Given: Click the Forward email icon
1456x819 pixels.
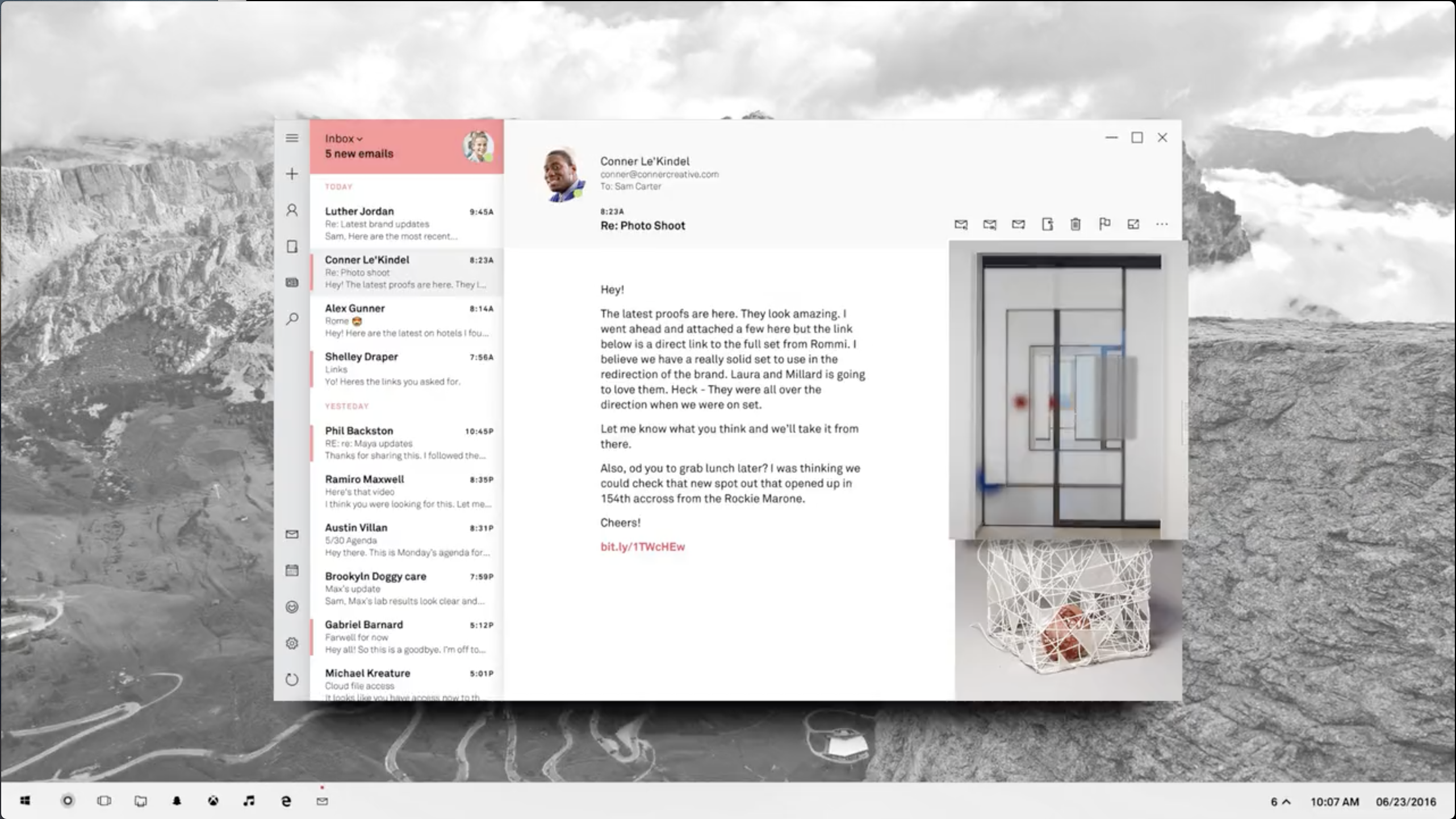Looking at the screenshot, I should click(1018, 224).
